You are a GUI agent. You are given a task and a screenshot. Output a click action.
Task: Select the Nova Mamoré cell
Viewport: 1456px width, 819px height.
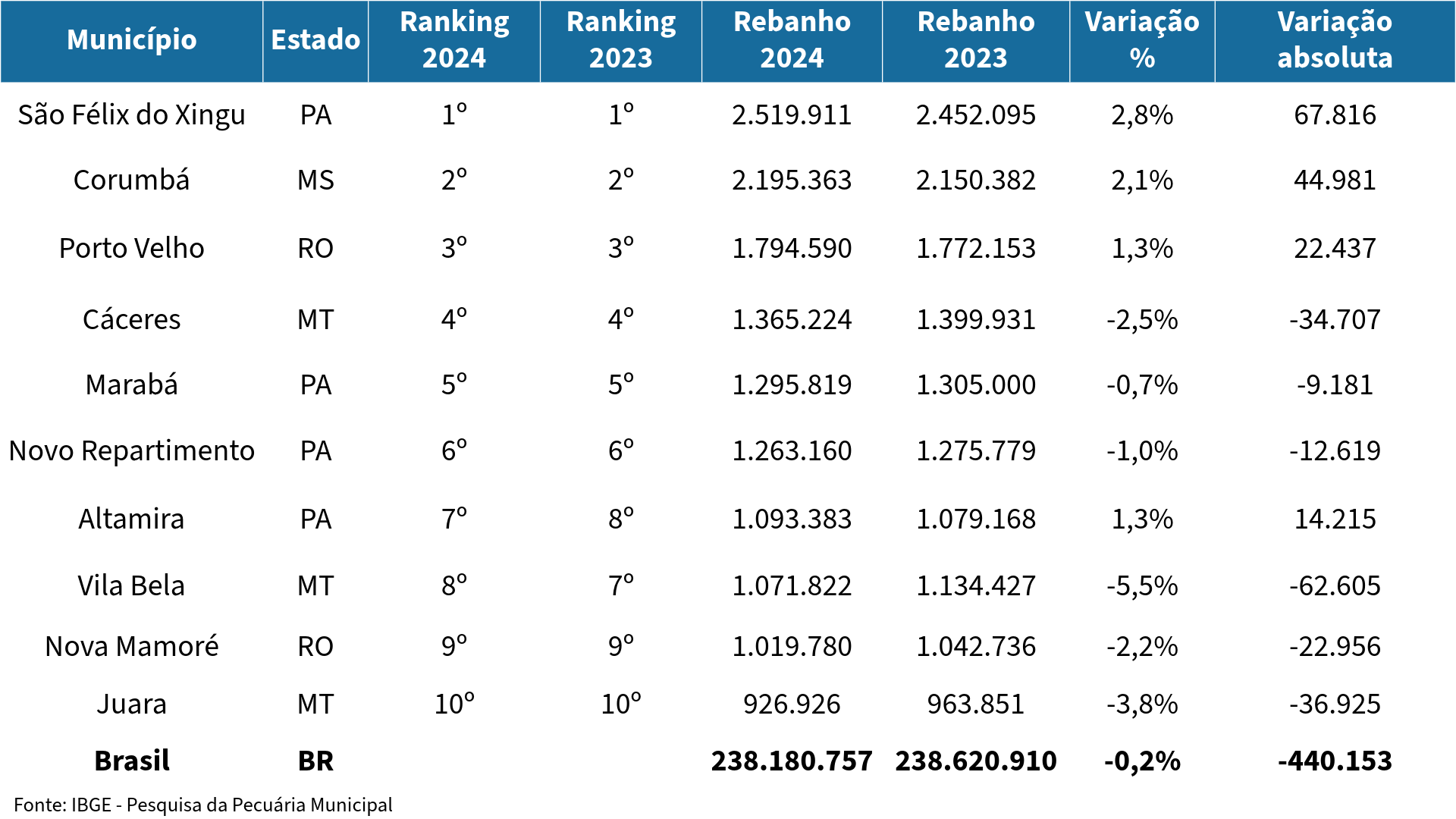click(132, 647)
